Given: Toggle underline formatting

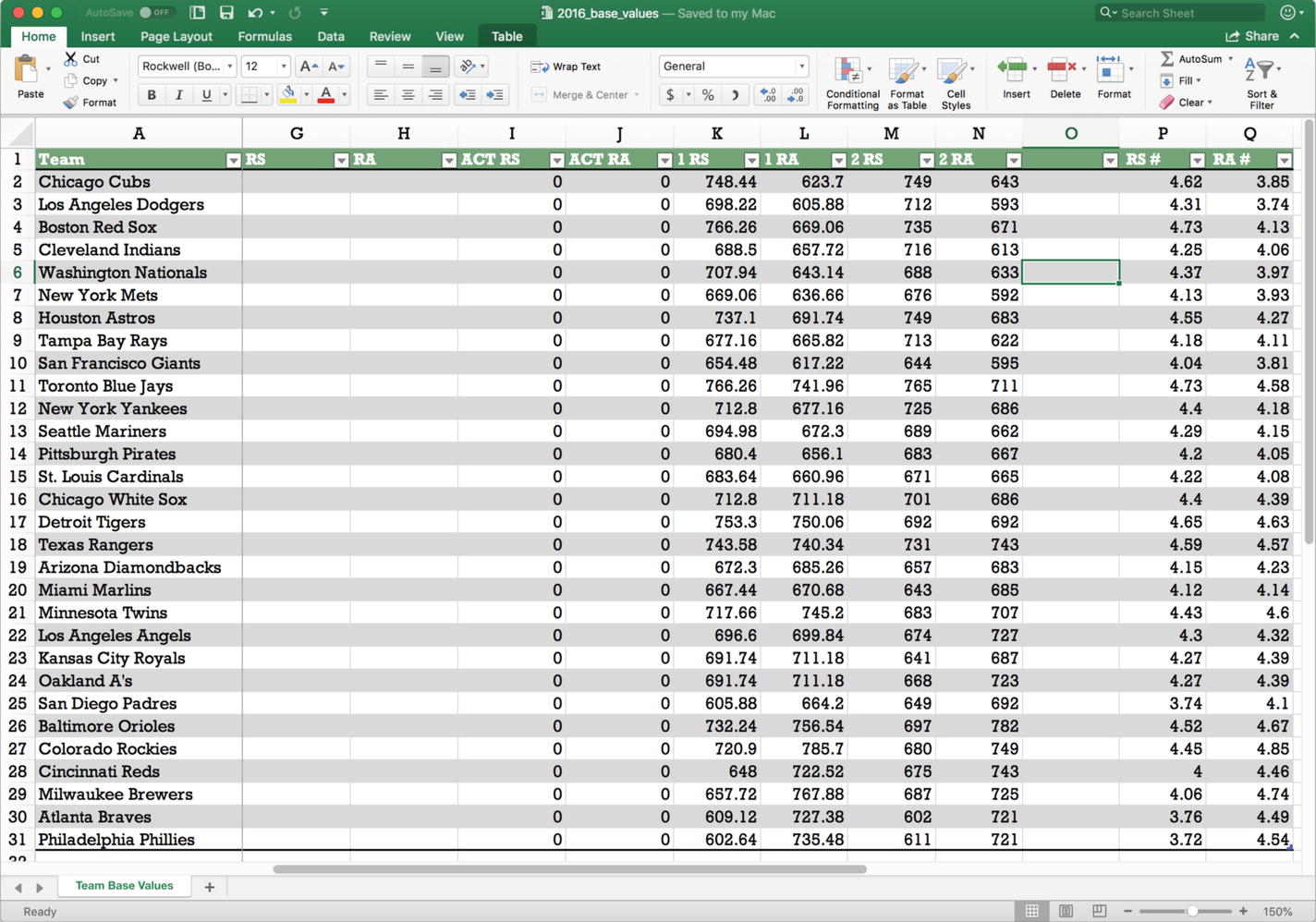Looking at the screenshot, I should click(205, 94).
